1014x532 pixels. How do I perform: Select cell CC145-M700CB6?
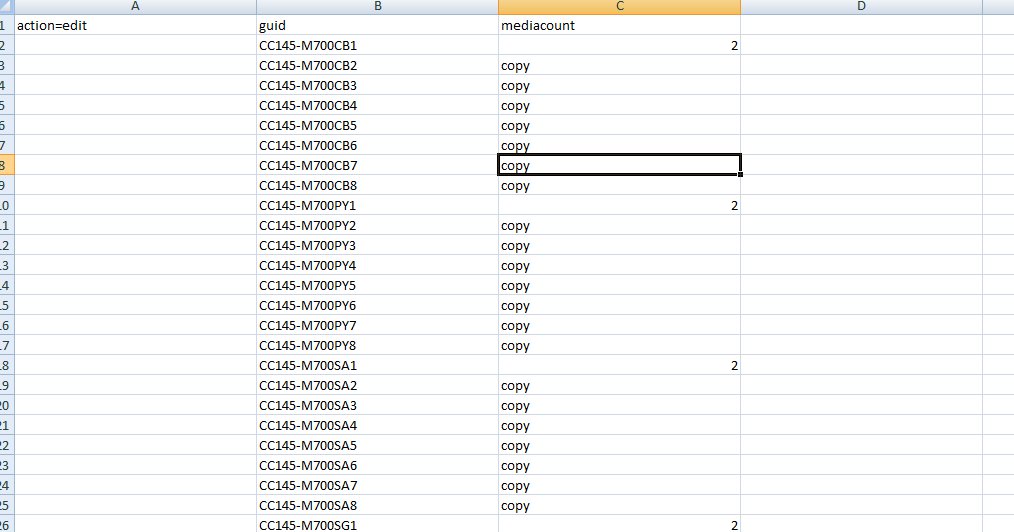click(x=378, y=145)
